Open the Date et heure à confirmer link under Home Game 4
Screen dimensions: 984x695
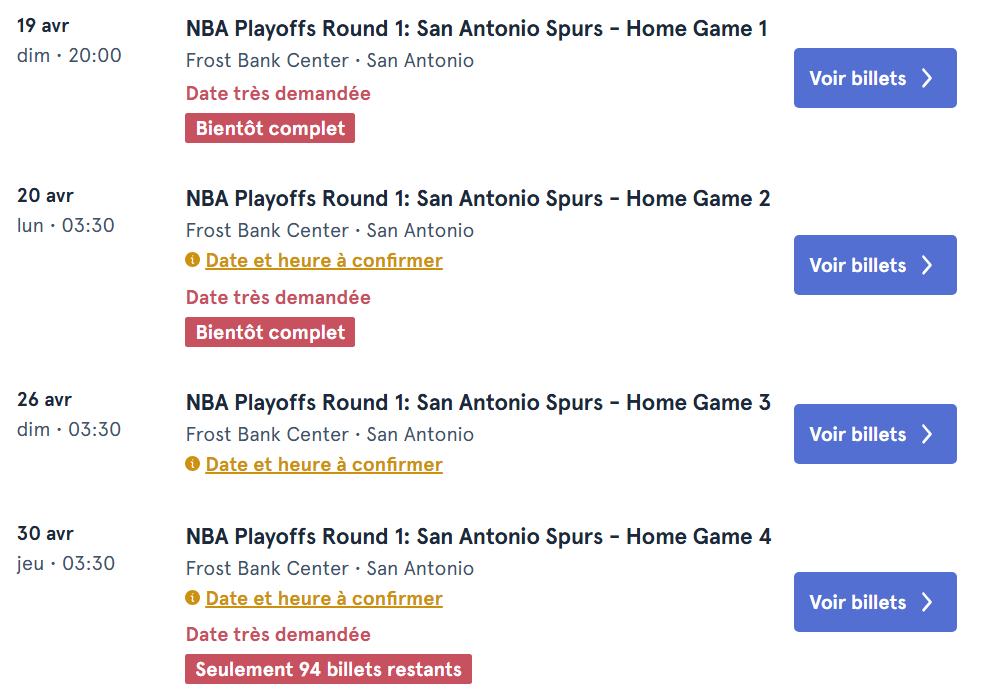[x=323, y=598]
